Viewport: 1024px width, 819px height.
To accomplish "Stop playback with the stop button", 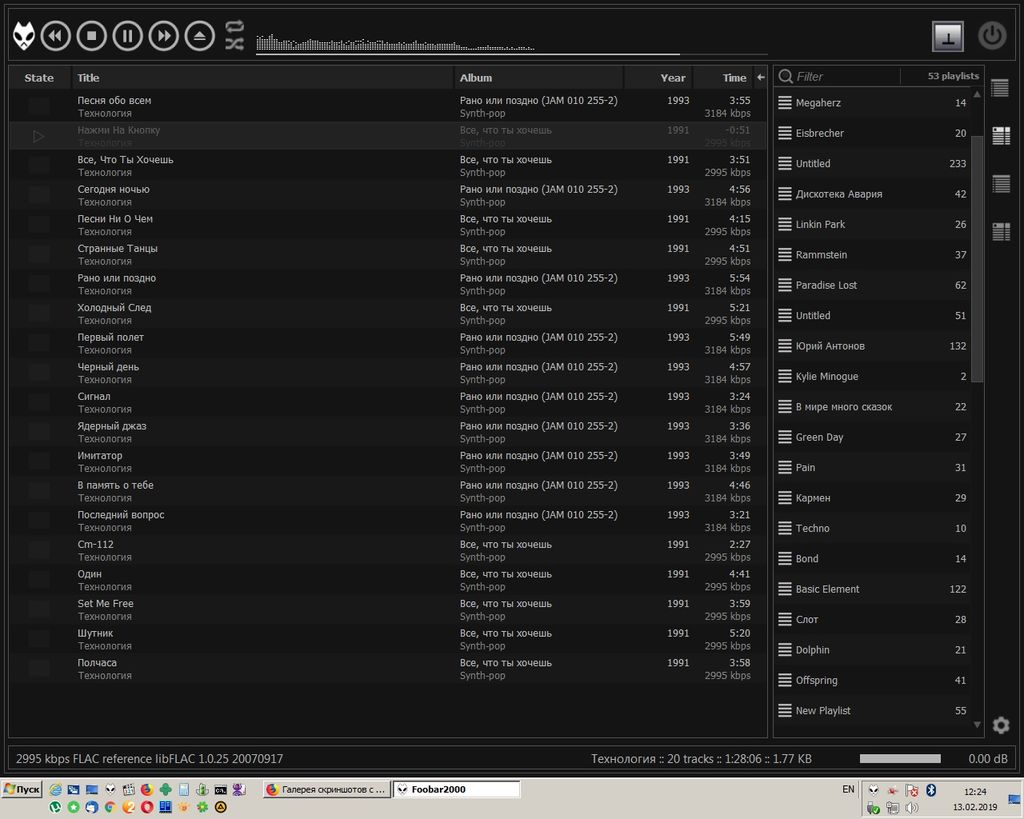I will (91, 37).
